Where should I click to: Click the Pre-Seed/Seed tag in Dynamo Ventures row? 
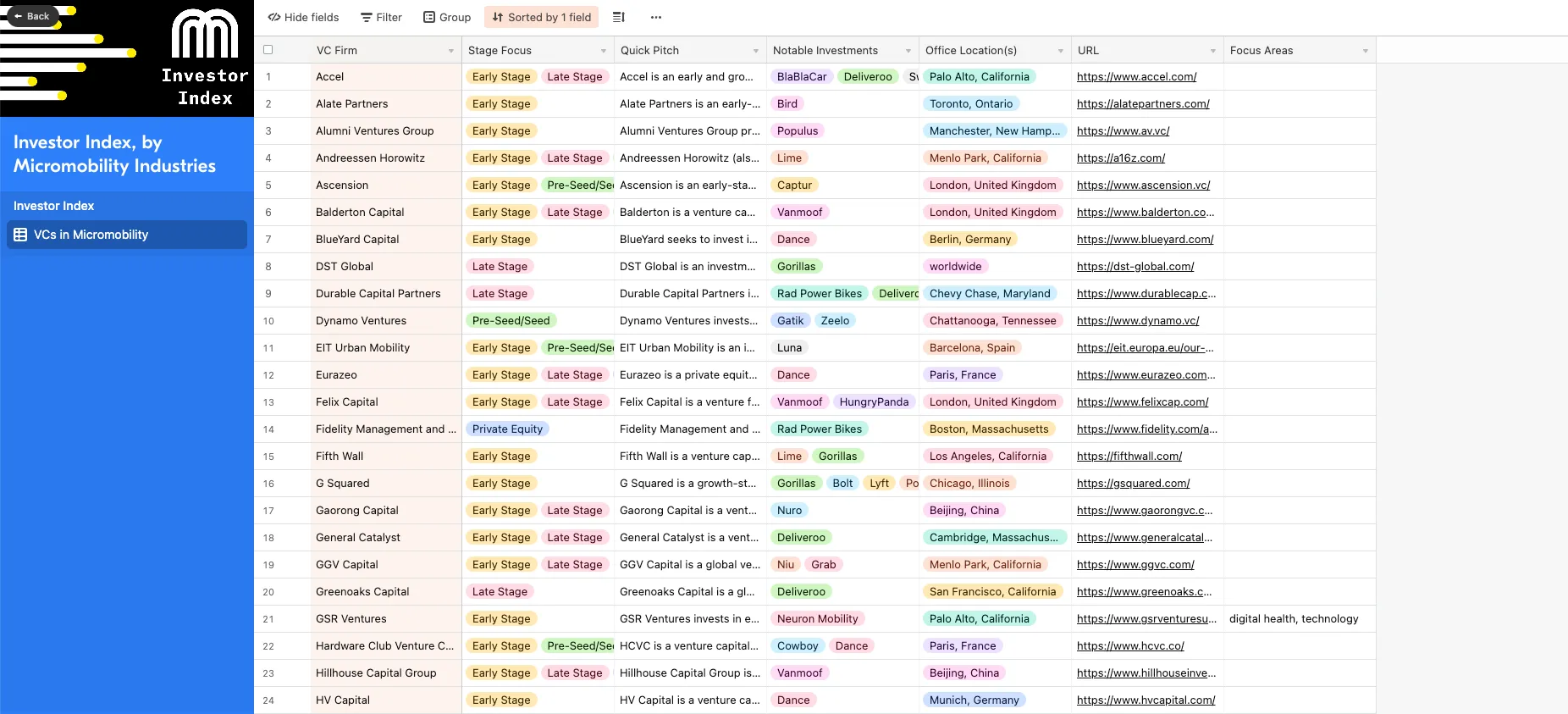pos(511,320)
